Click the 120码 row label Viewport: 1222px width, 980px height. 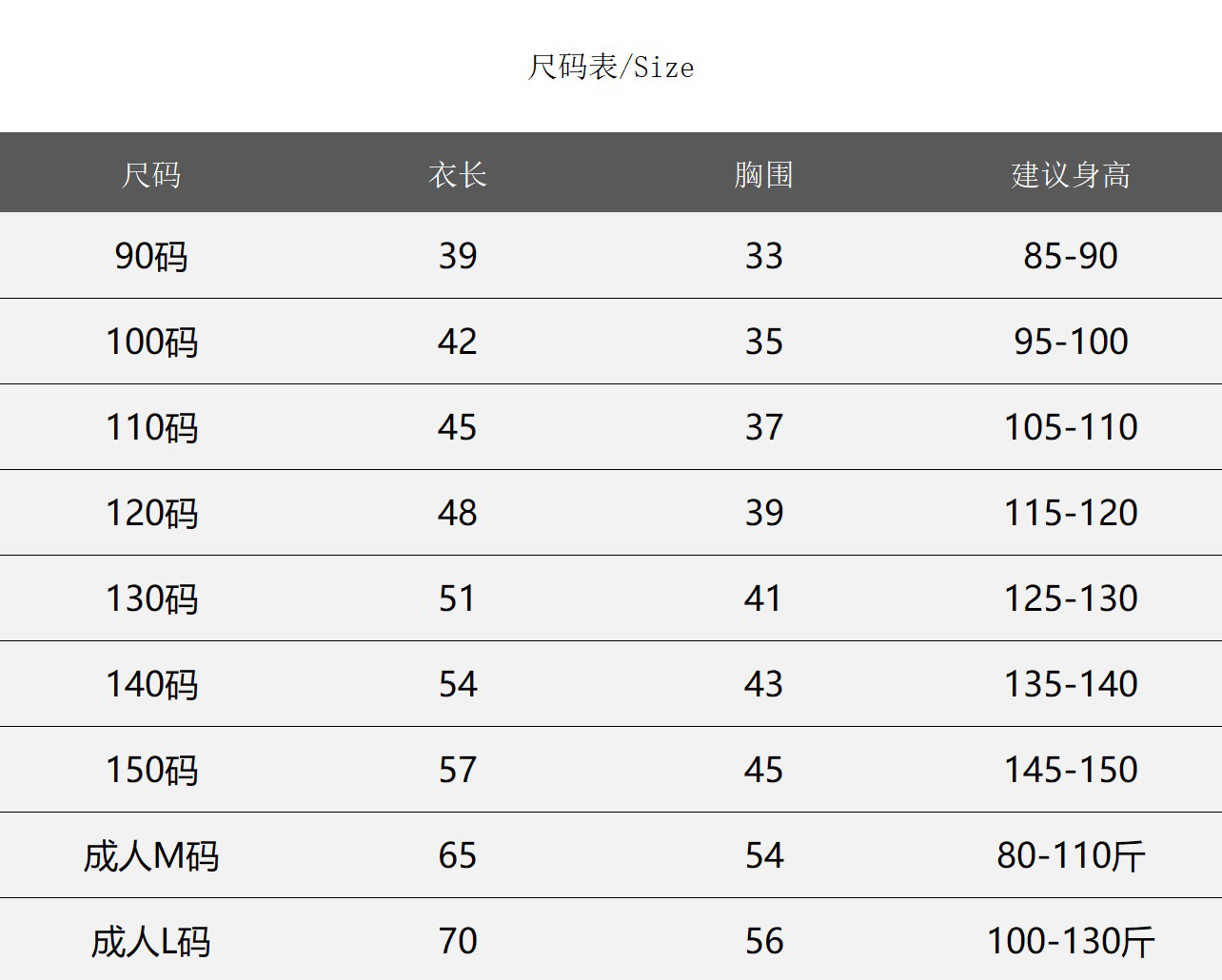click(151, 513)
